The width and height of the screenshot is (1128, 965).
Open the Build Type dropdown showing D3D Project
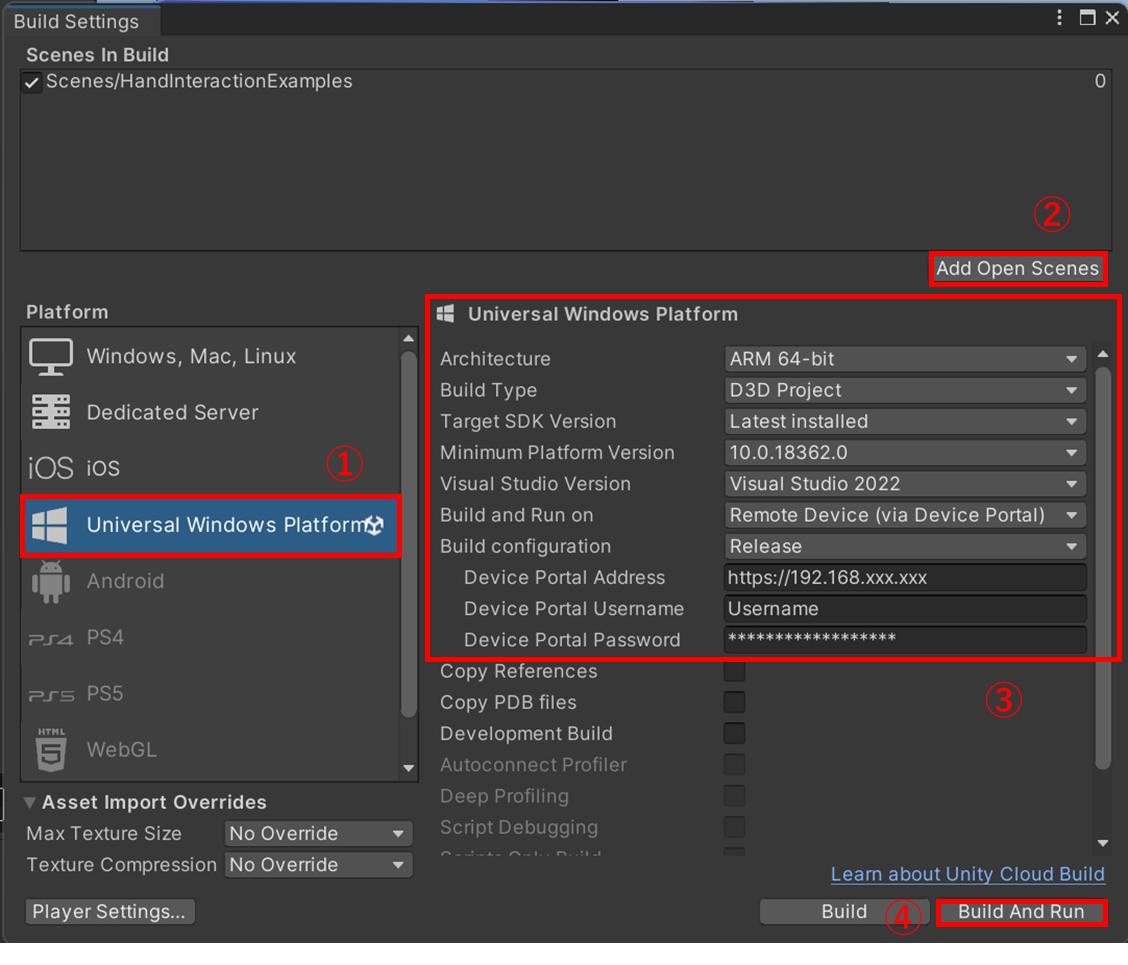tap(905, 390)
